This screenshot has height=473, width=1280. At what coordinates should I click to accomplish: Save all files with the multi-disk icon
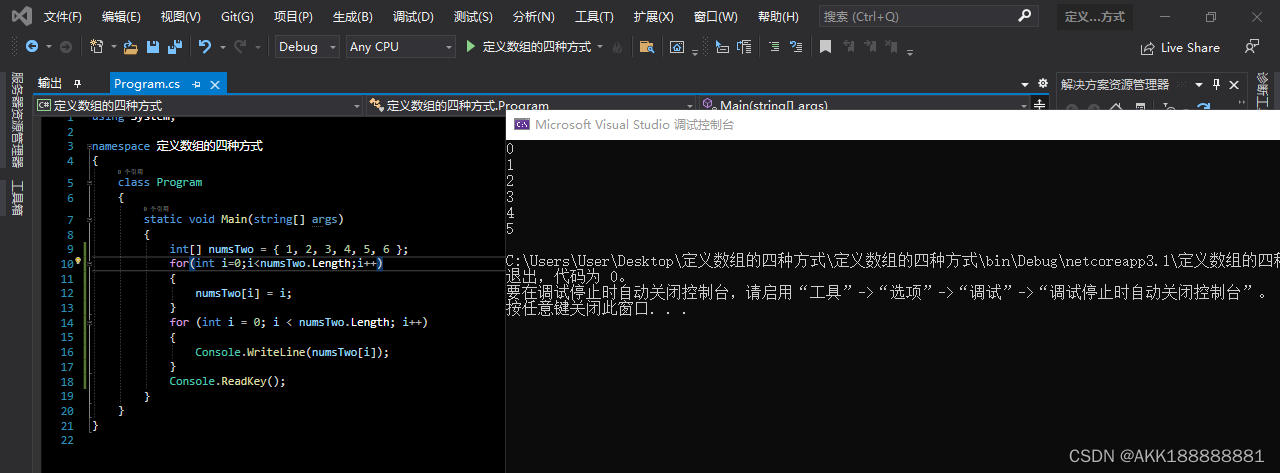point(175,47)
